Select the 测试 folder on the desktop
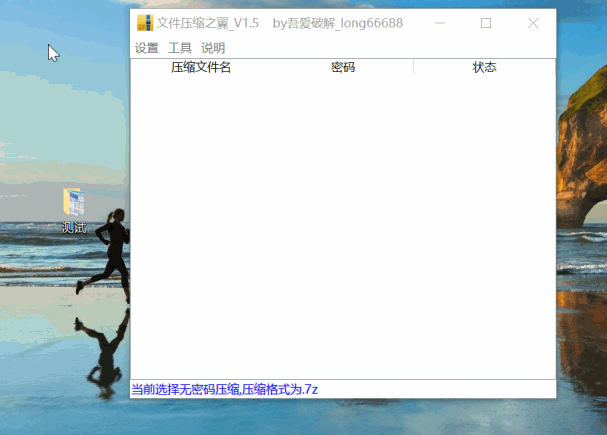The width and height of the screenshot is (607, 435). pyautogui.click(x=74, y=211)
